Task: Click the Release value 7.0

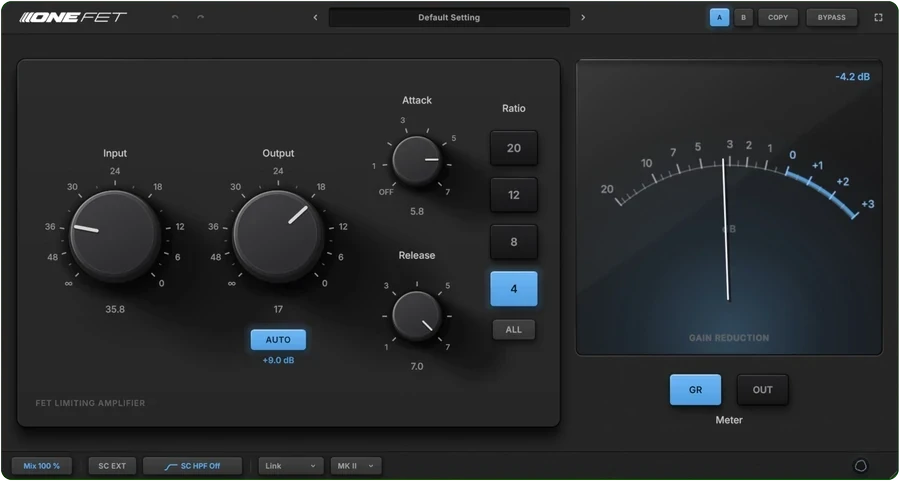Action: (417, 366)
